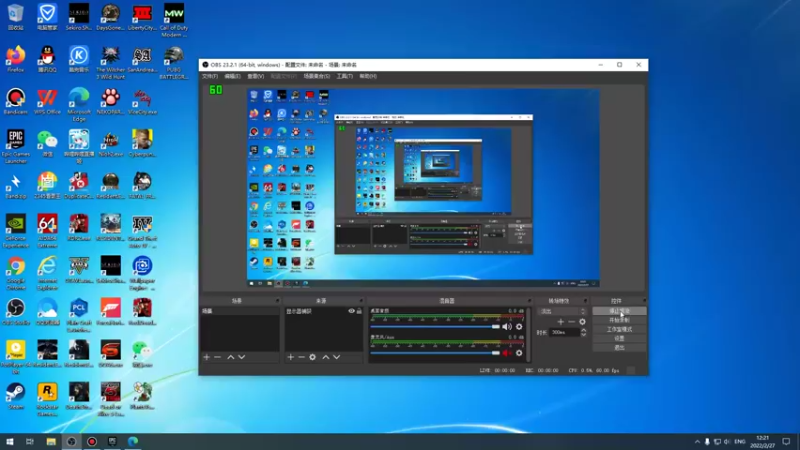The height and width of the screenshot is (450, 800).
Task: Open Bandicam desktop shortcut
Action: (16, 101)
